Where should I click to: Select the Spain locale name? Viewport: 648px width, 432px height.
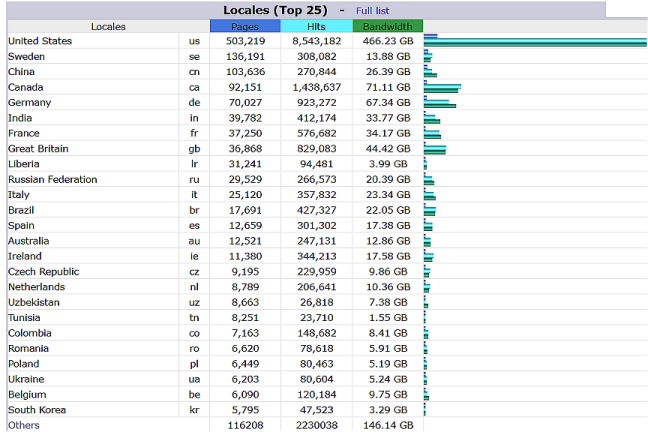coord(21,225)
